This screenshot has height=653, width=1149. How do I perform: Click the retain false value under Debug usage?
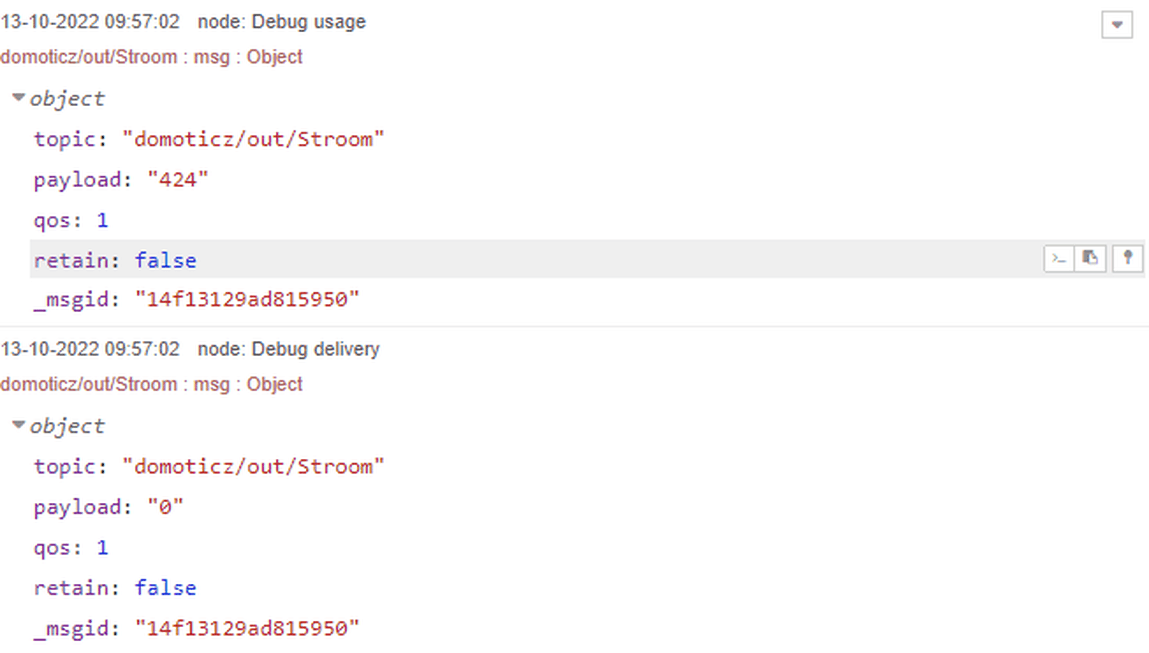coord(165,261)
